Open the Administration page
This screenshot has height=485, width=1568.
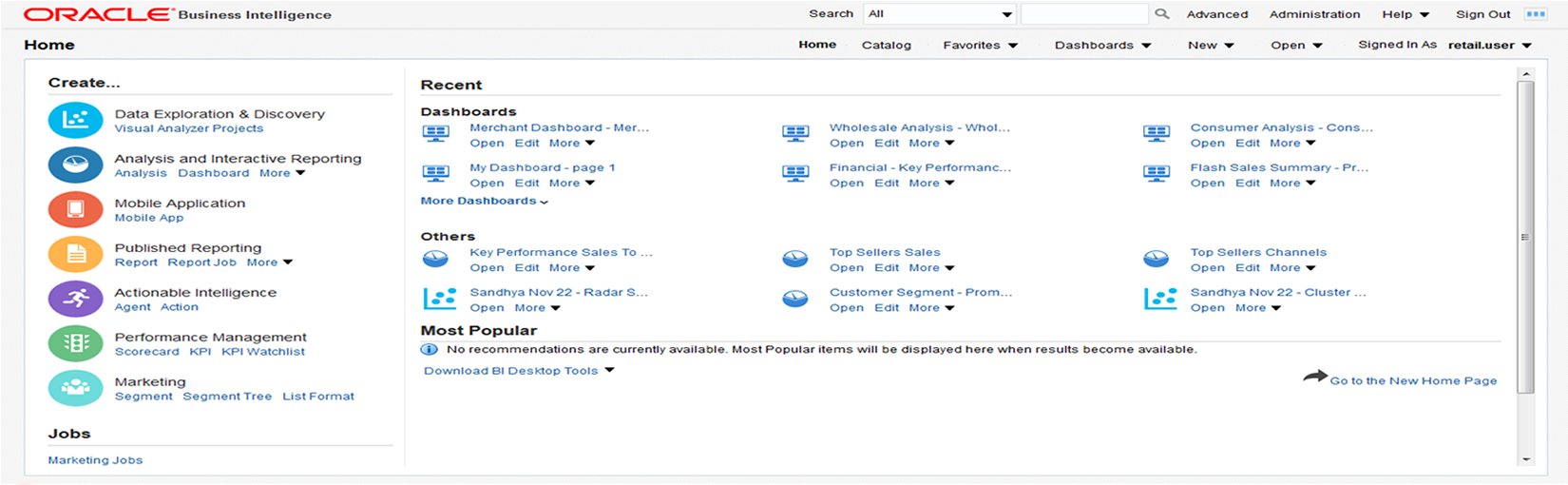tap(1315, 14)
